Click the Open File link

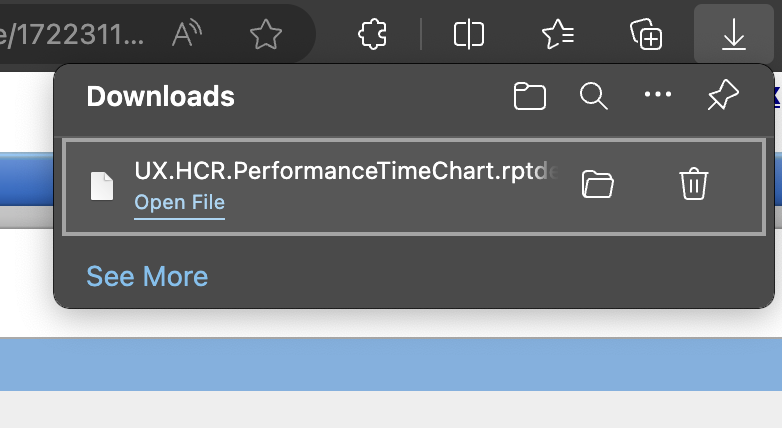(x=180, y=203)
